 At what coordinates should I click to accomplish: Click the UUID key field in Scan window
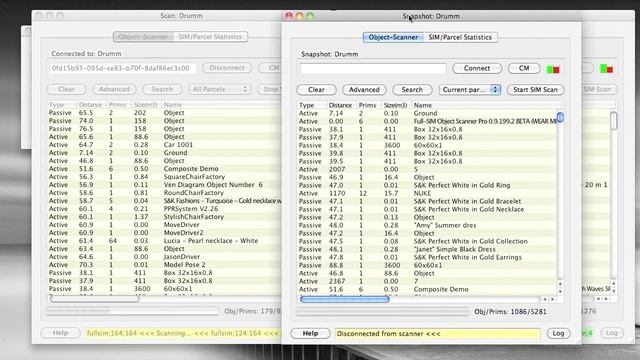(x=122, y=68)
